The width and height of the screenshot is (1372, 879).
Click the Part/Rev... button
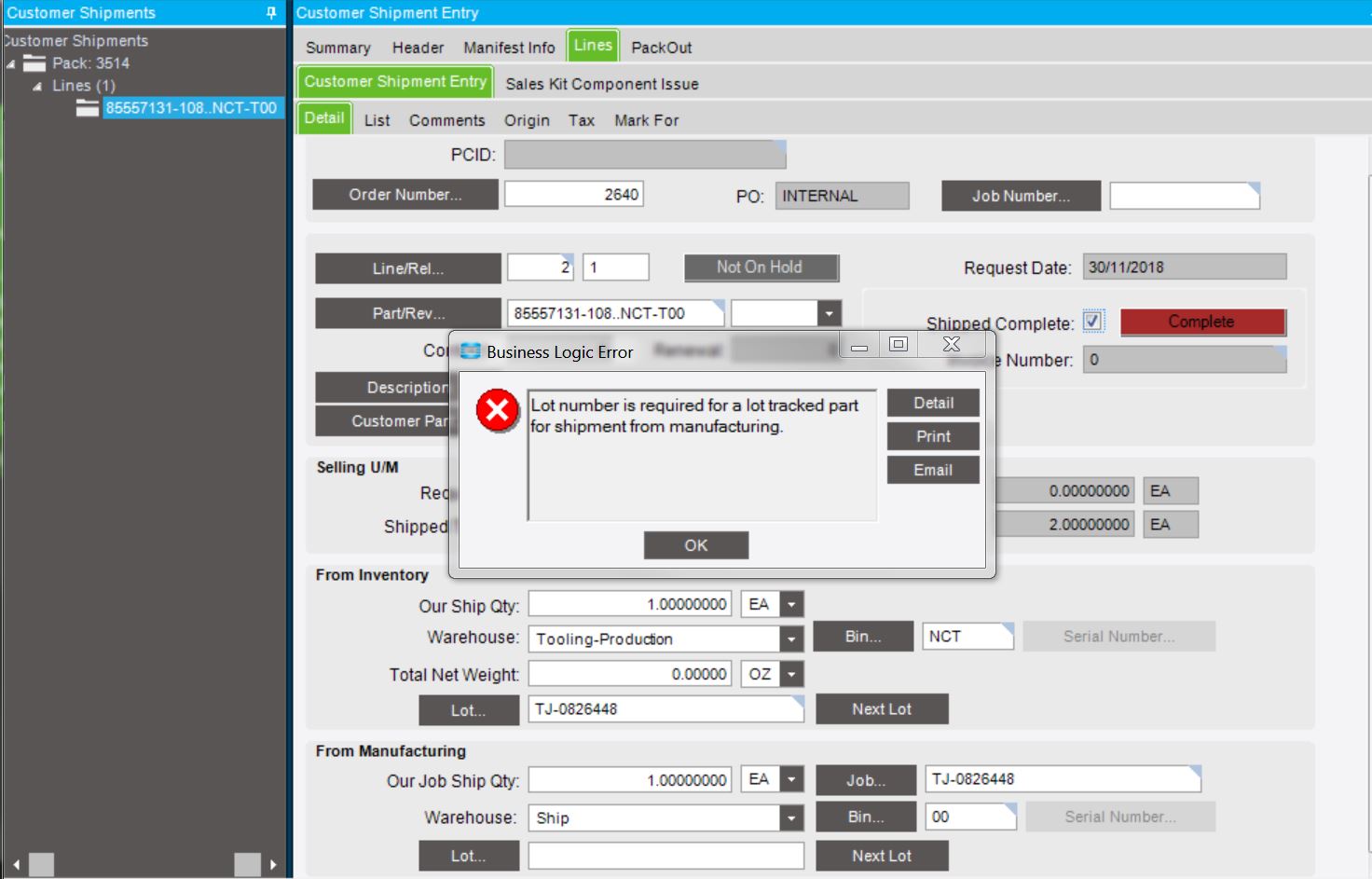(x=408, y=313)
